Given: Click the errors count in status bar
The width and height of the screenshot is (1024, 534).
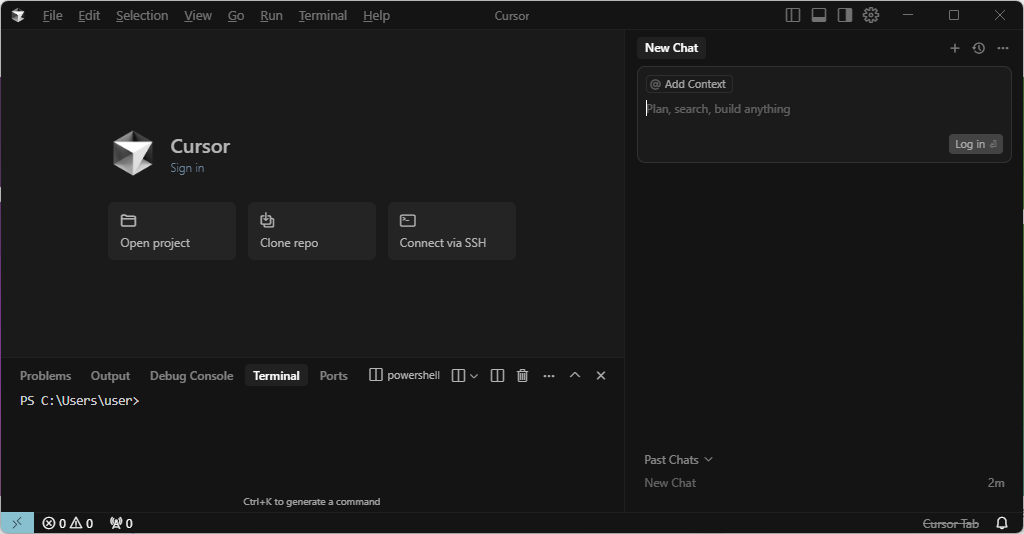Looking at the screenshot, I should (x=54, y=524).
